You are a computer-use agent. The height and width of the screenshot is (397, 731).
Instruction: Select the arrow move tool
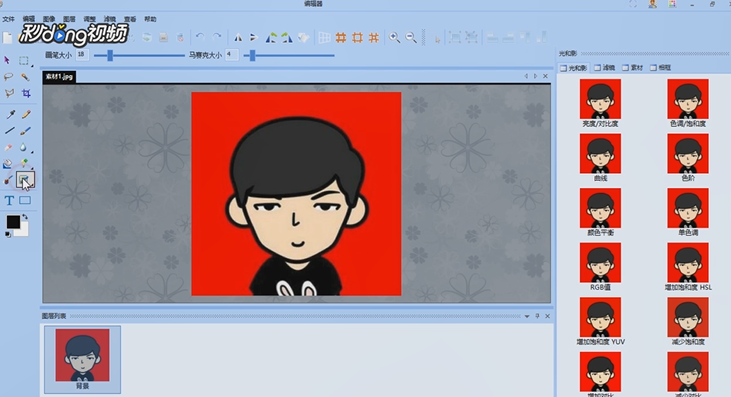[x=7, y=60]
